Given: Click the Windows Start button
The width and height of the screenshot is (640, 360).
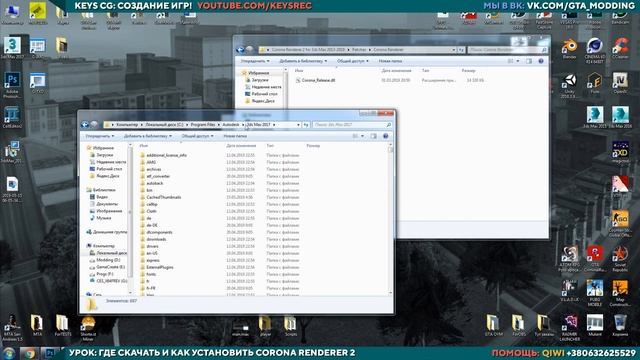Looking at the screenshot, I should click(x=9, y=353).
